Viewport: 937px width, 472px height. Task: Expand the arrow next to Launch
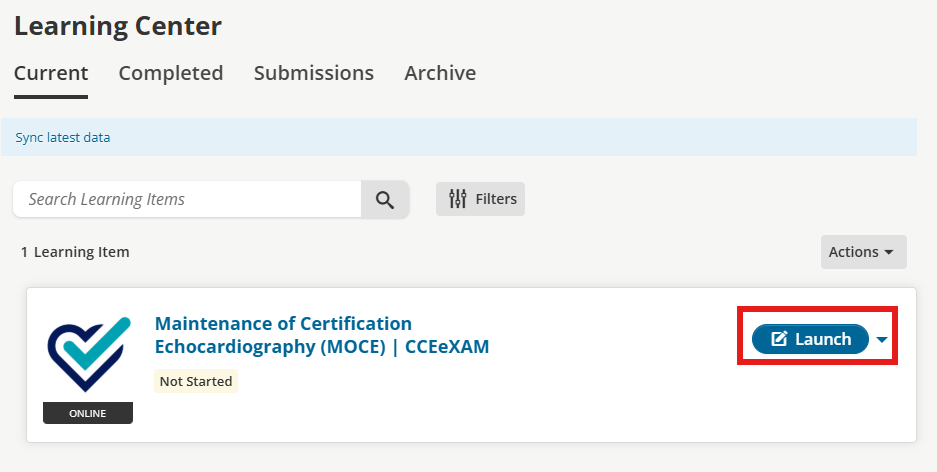coord(882,339)
